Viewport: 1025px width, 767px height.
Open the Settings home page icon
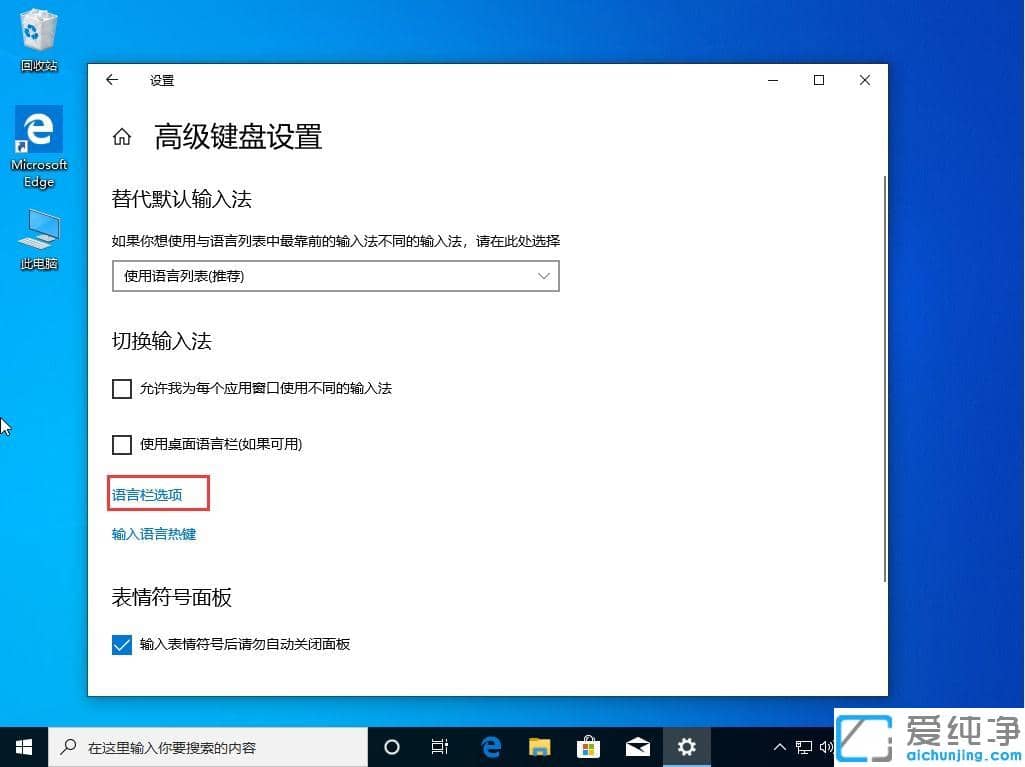tap(121, 136)
